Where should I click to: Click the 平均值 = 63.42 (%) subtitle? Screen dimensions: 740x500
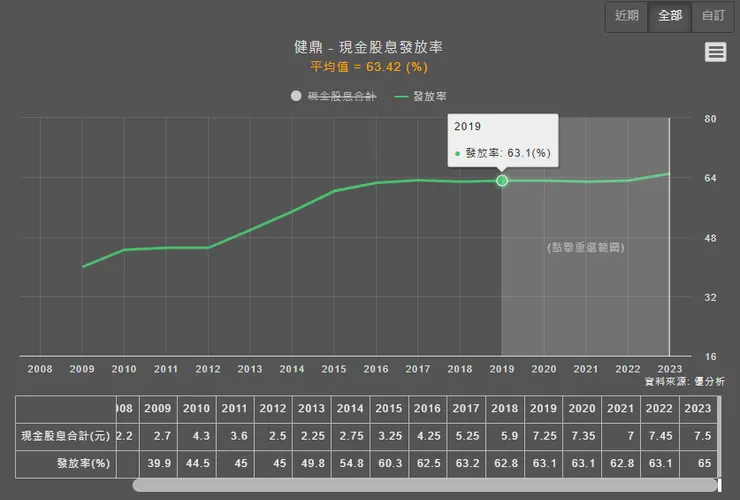tap(369, 67)
